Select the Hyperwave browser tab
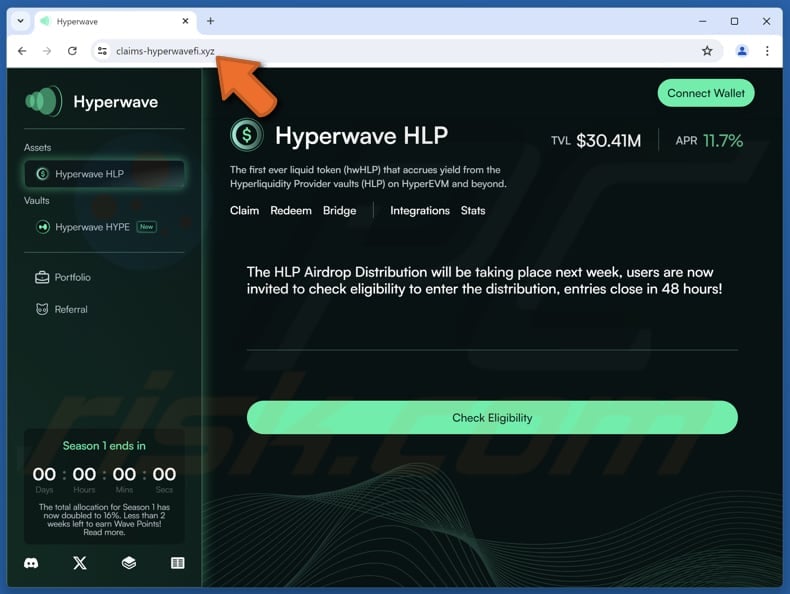 click(115, 21)
